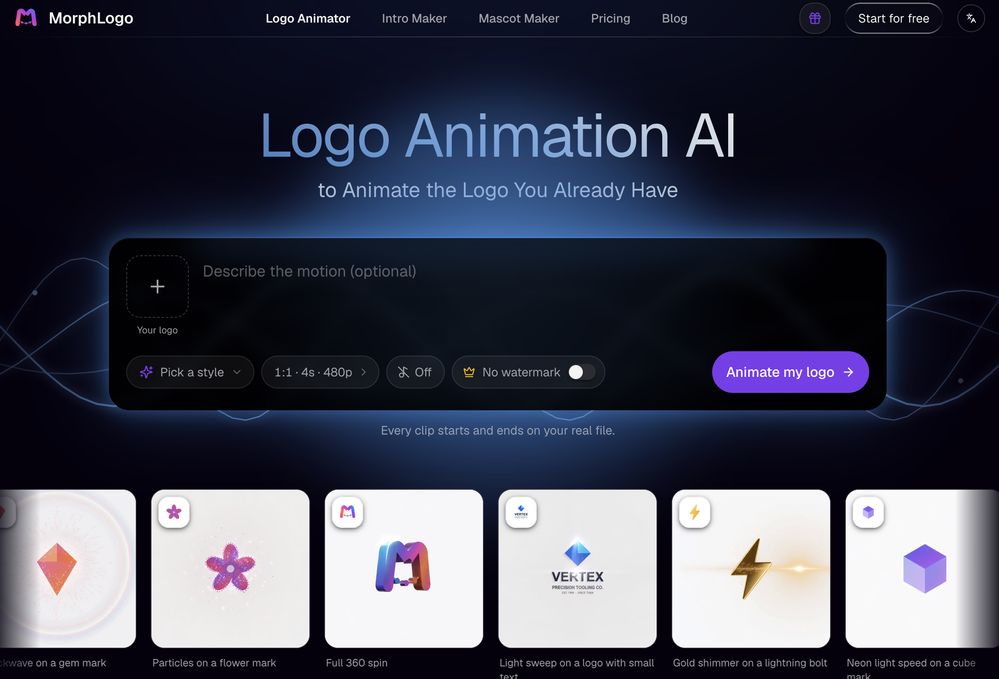
Task: Expand the Pick a style dropdown
Action: (x=190, y=372)
